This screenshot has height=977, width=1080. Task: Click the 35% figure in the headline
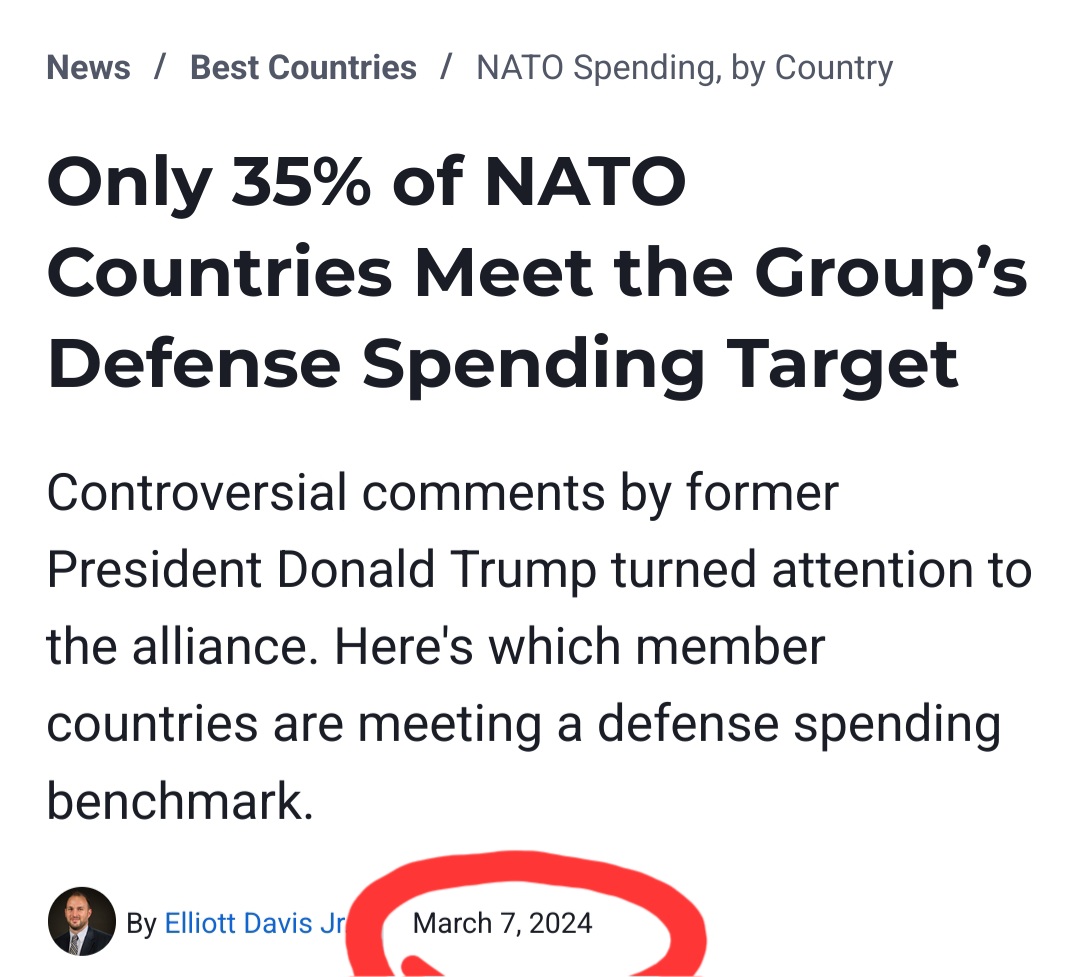pyautogui.click(x=300, y=182)
